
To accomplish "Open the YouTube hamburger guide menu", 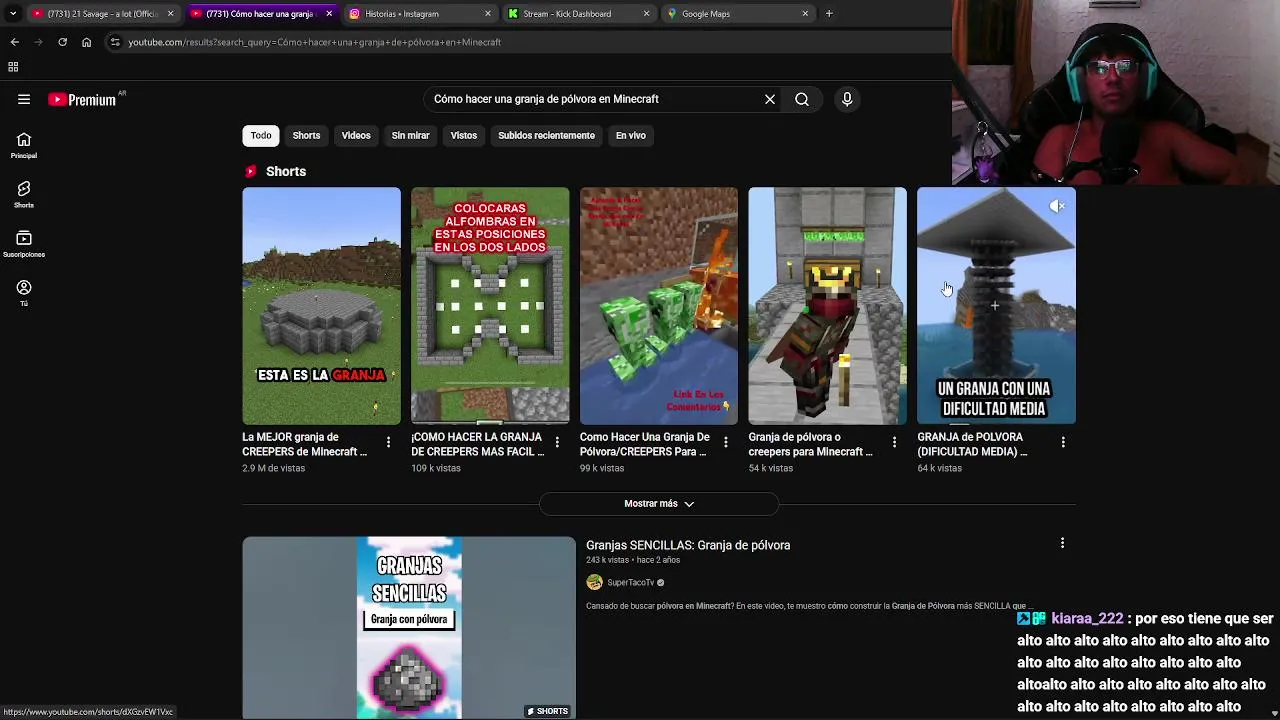I will pyautogui.click(x=24, y=99).
